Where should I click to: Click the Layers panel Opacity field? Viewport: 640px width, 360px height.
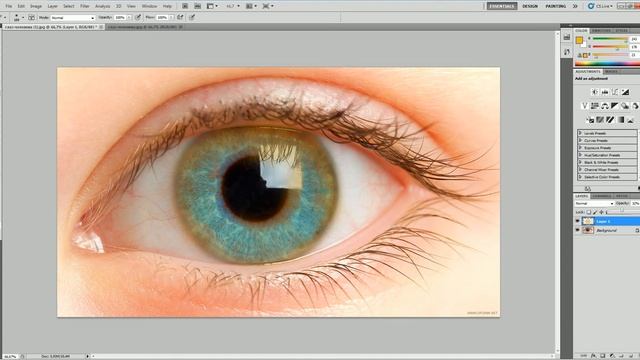pos(635,203)
